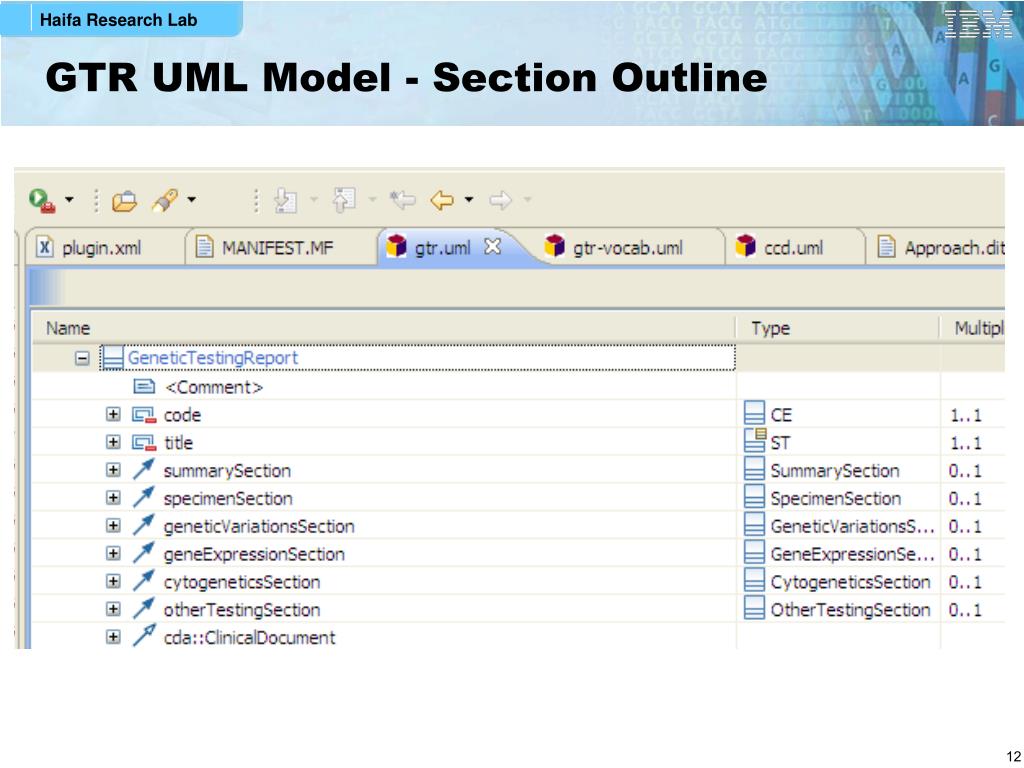This screenshot has width=1024, height=768.
Task: Click the SpecimenSection type class icon
Action: point(754,498)
